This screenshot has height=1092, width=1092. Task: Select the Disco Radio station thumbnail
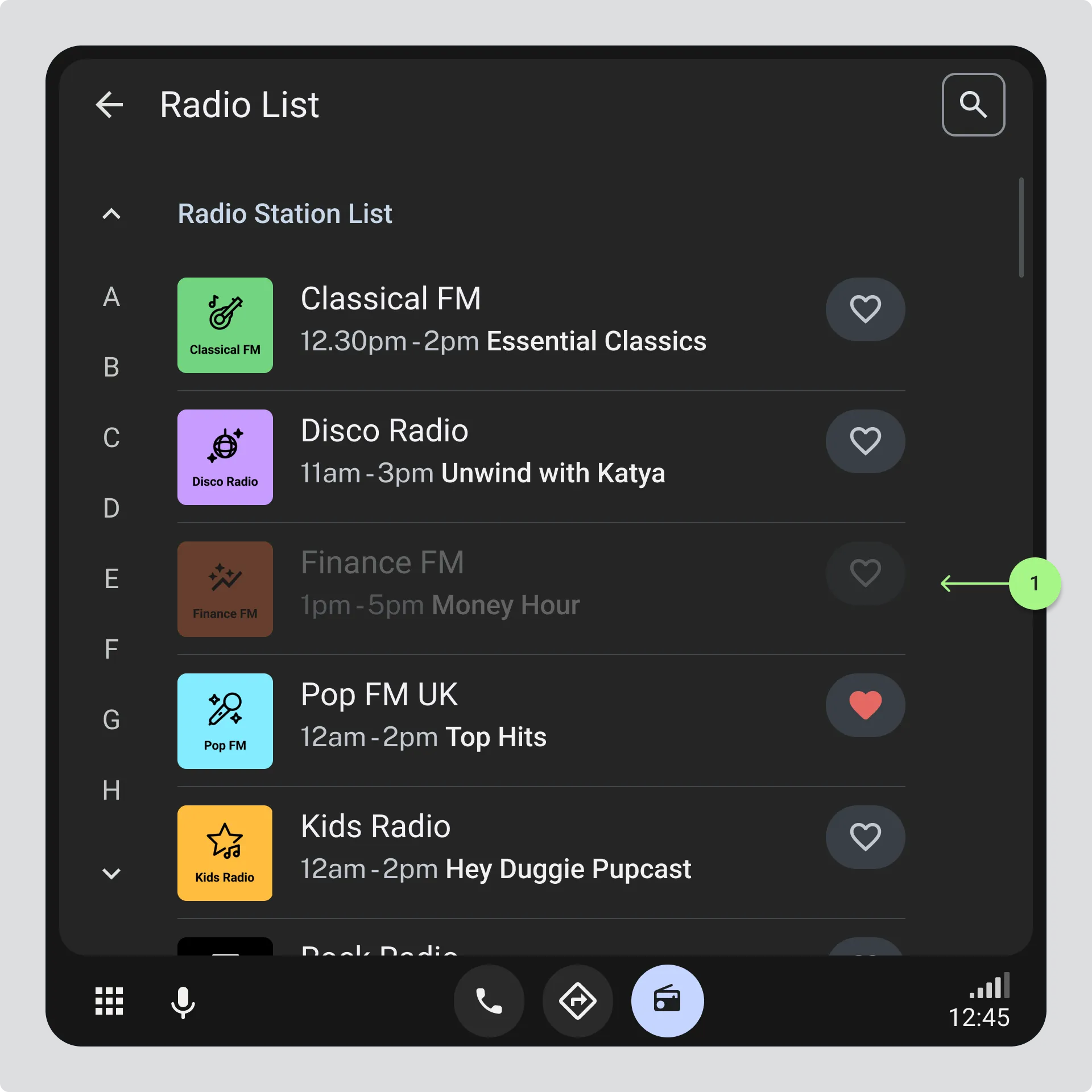225,457
